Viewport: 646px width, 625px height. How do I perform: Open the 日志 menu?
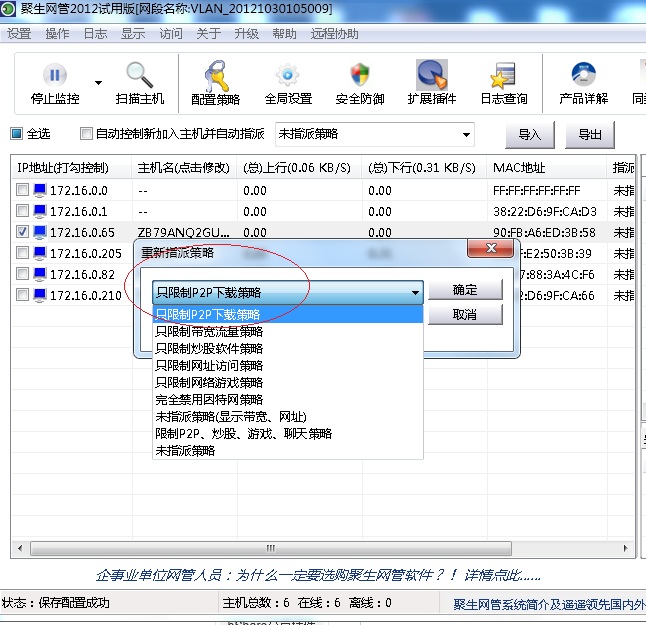pyautogui.click(x=95, y=33)
